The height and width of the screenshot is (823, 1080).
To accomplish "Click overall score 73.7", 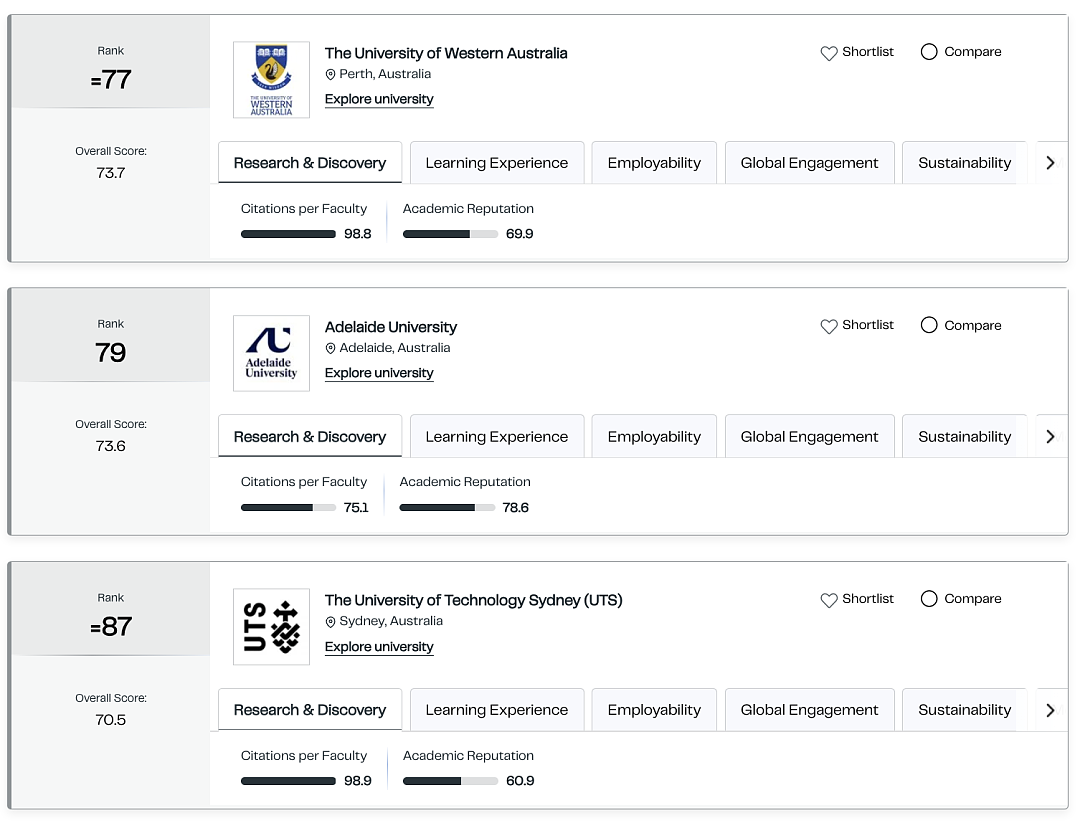I will coord(111,173).
